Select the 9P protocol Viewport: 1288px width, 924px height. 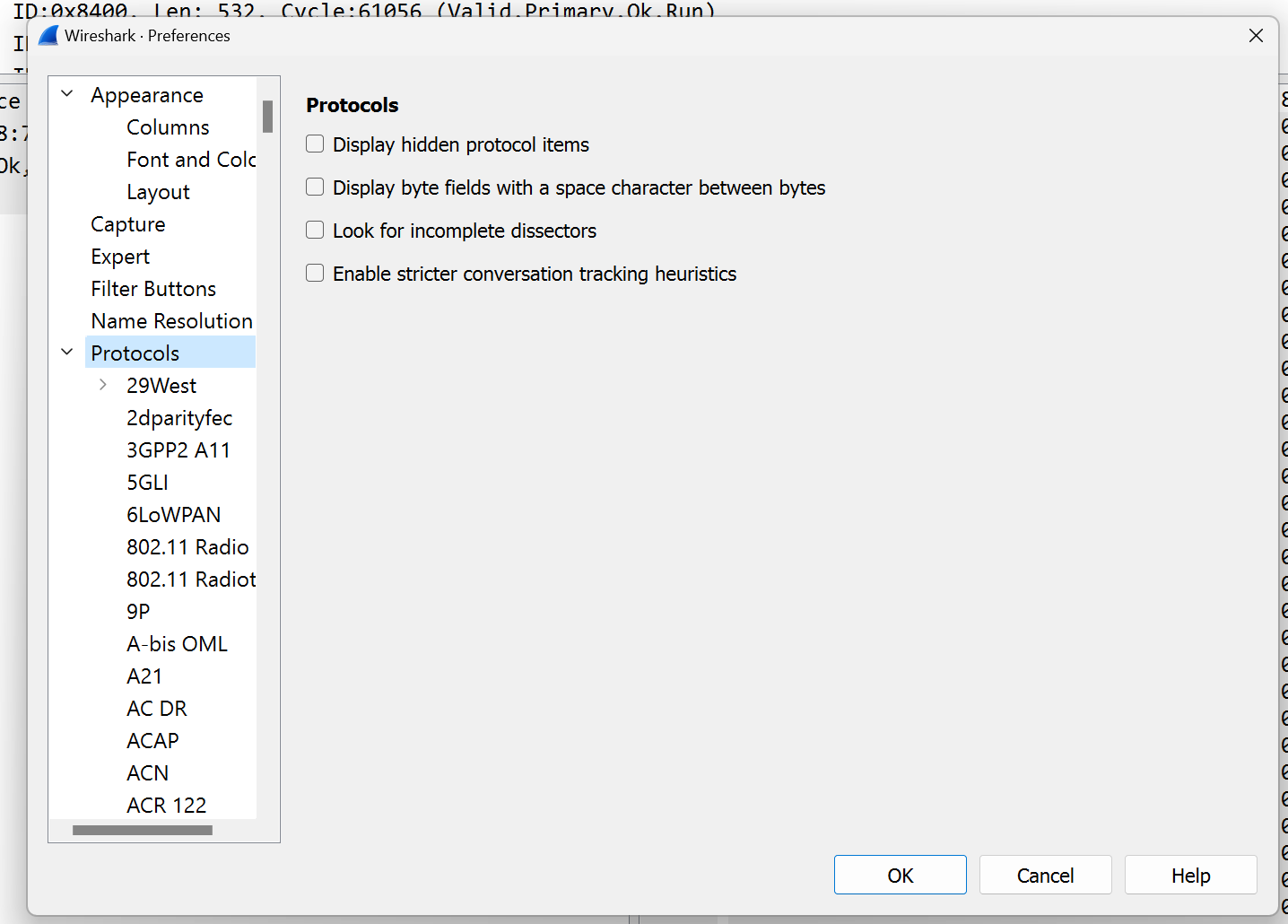pos(138,612)
